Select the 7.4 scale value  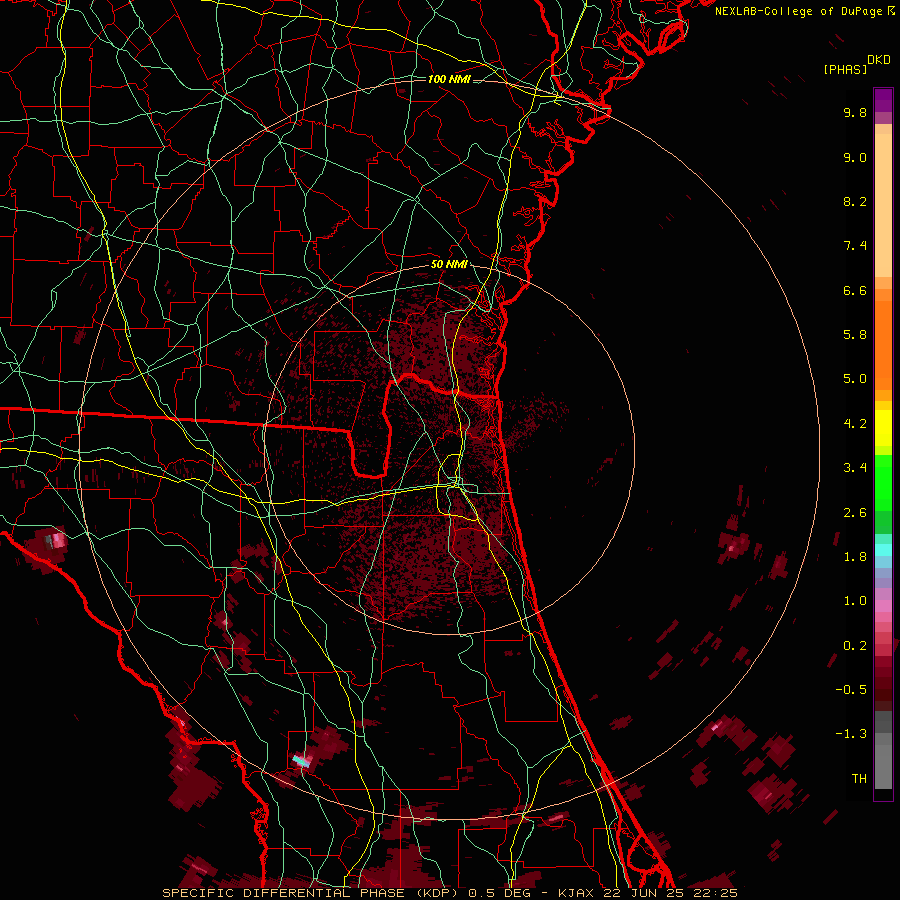click(855, 246)
